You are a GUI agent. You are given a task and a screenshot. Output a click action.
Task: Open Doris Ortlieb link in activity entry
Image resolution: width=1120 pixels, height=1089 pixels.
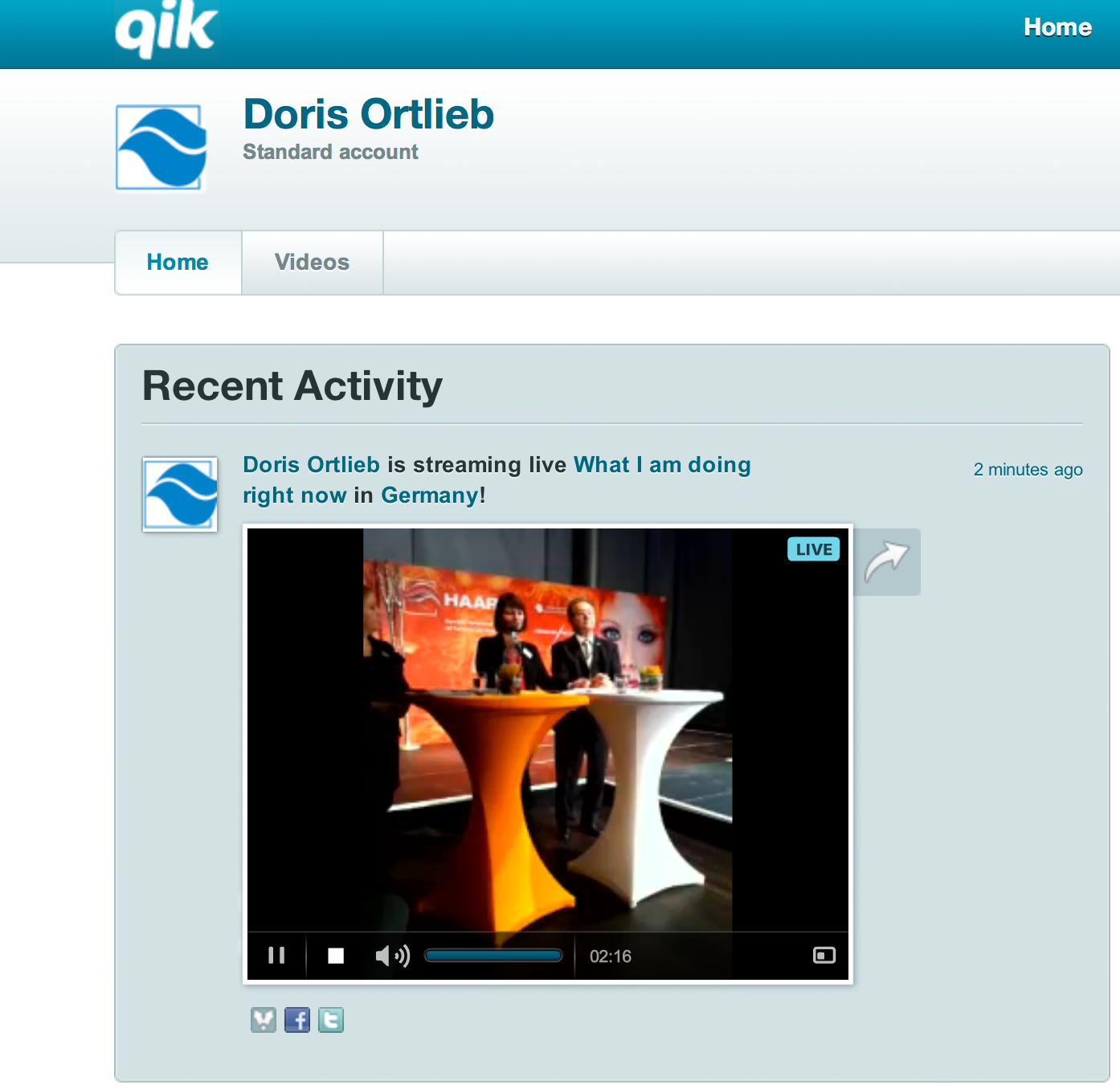click(x=311, y=465)
